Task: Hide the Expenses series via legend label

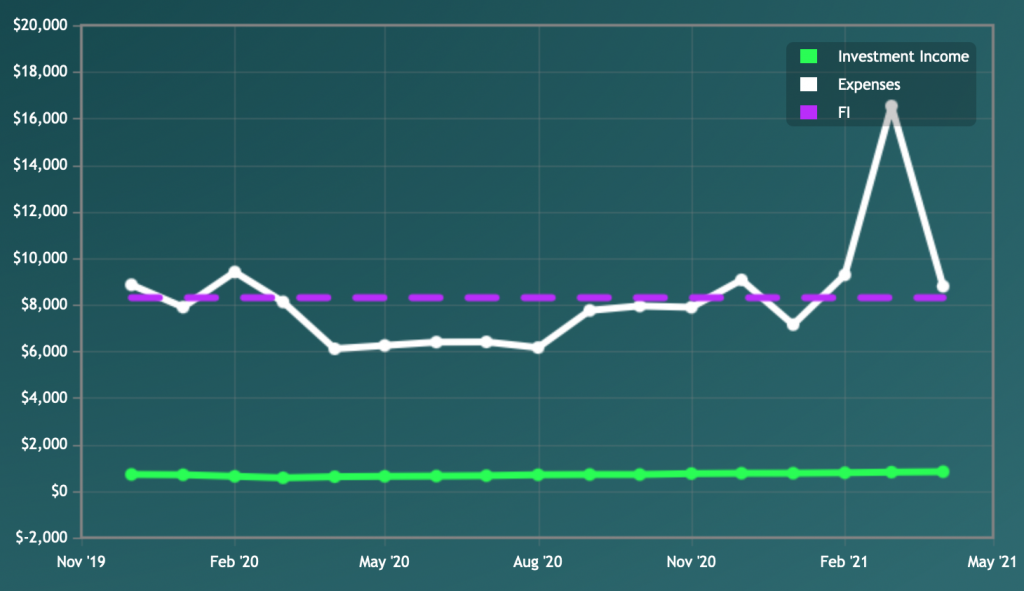Action: (x=869, y=85)
